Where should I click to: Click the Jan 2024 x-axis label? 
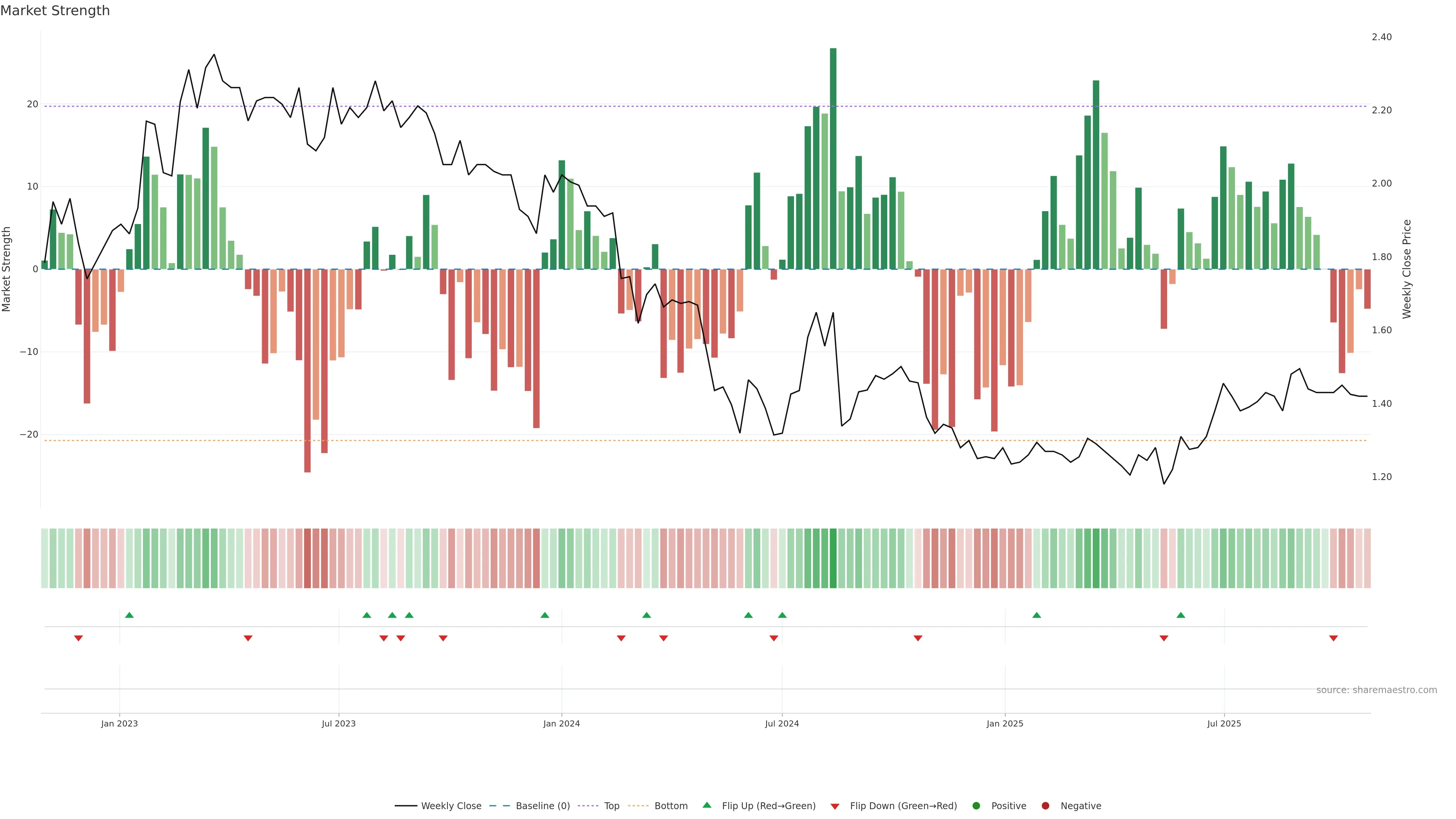coord(561,724)
